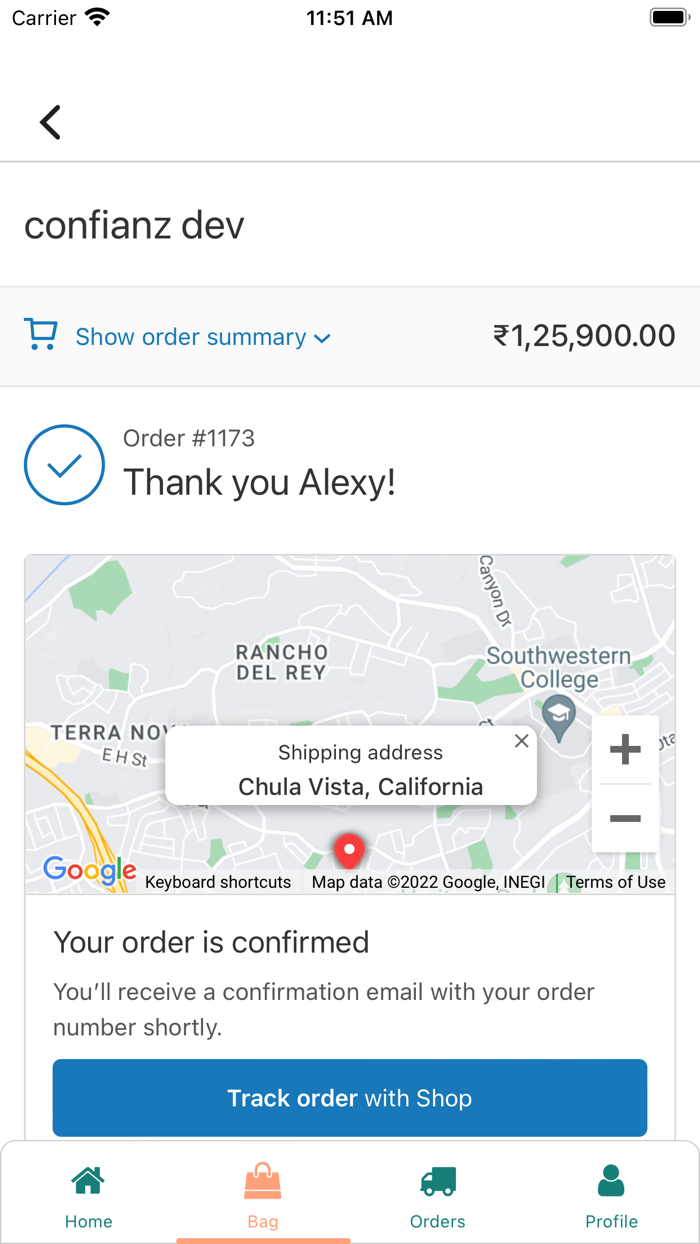
Task: Go back using the left arrow chevron
Action: click(x=49, y=121)
